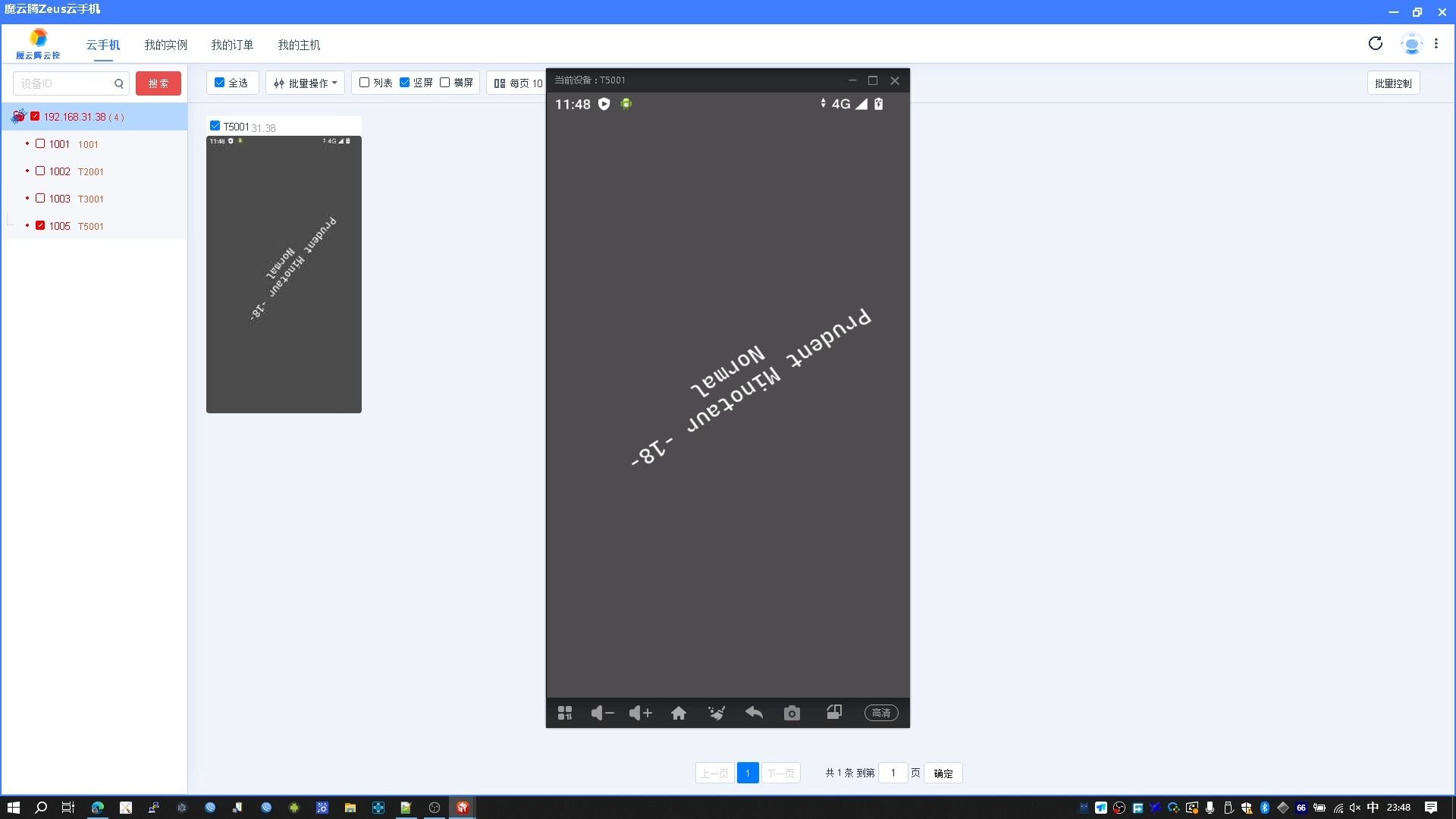Expand device 1003 tree item
Screen dimensions: 1456x819
pyautogui.click(x=27, y=198)
